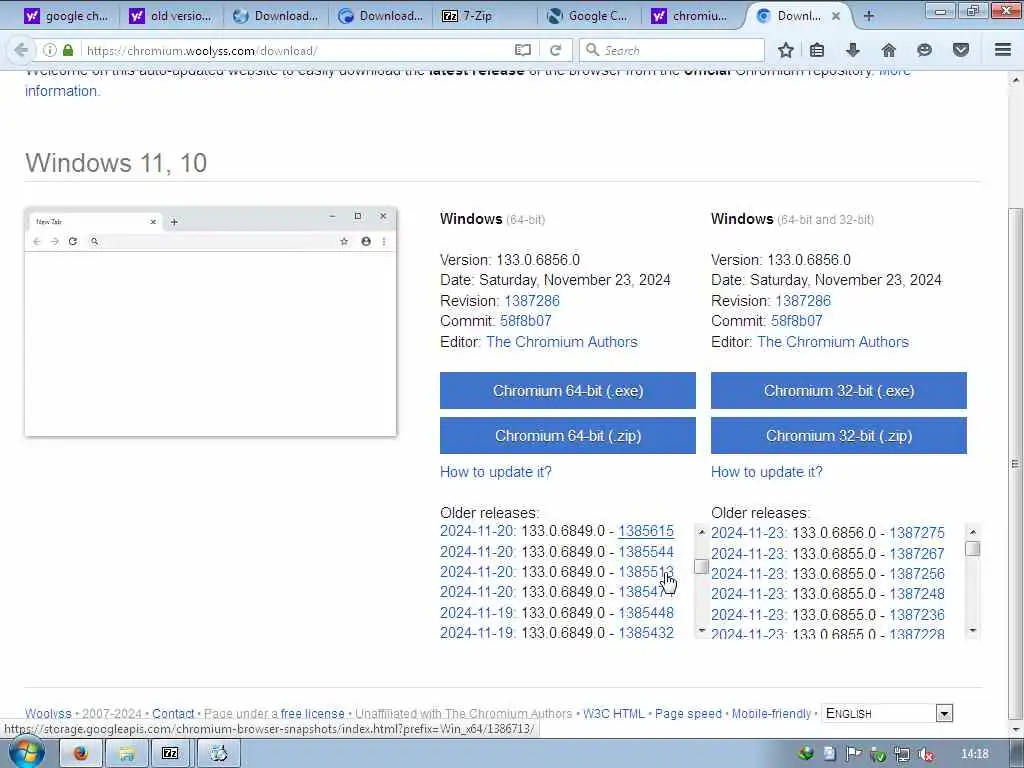Viewport: 1024px width, 768px height.
Task: Download Chromium 32-bit (.zip)
Action: (839, 436)
